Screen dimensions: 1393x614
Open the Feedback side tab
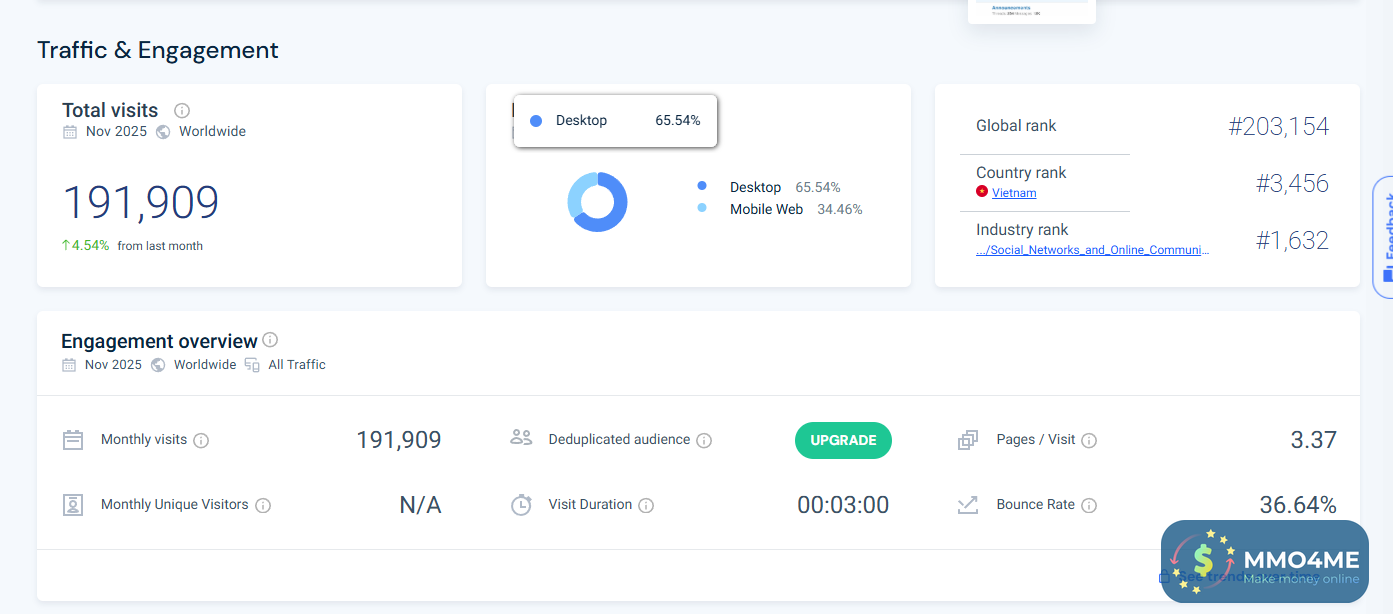coord(1384,238)
